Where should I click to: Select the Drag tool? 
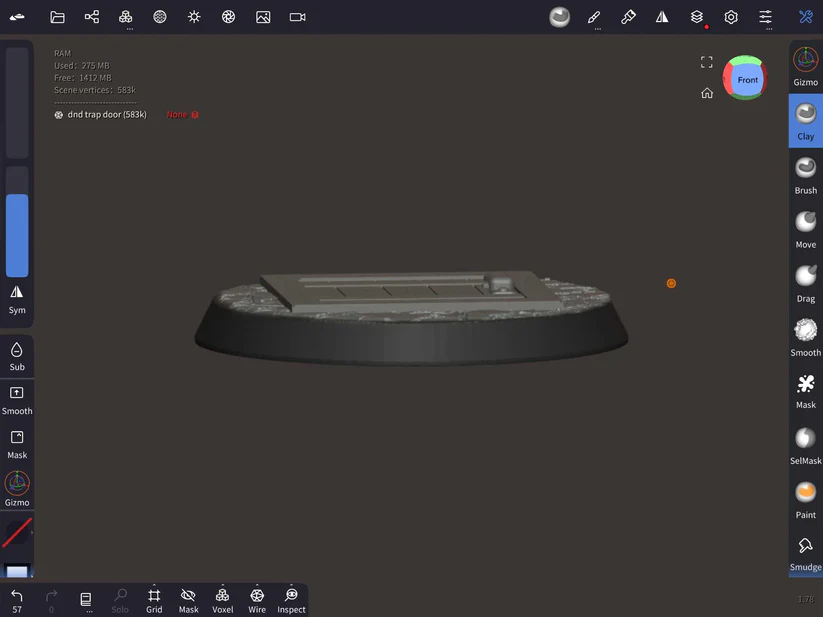click(x=806, y=284)
